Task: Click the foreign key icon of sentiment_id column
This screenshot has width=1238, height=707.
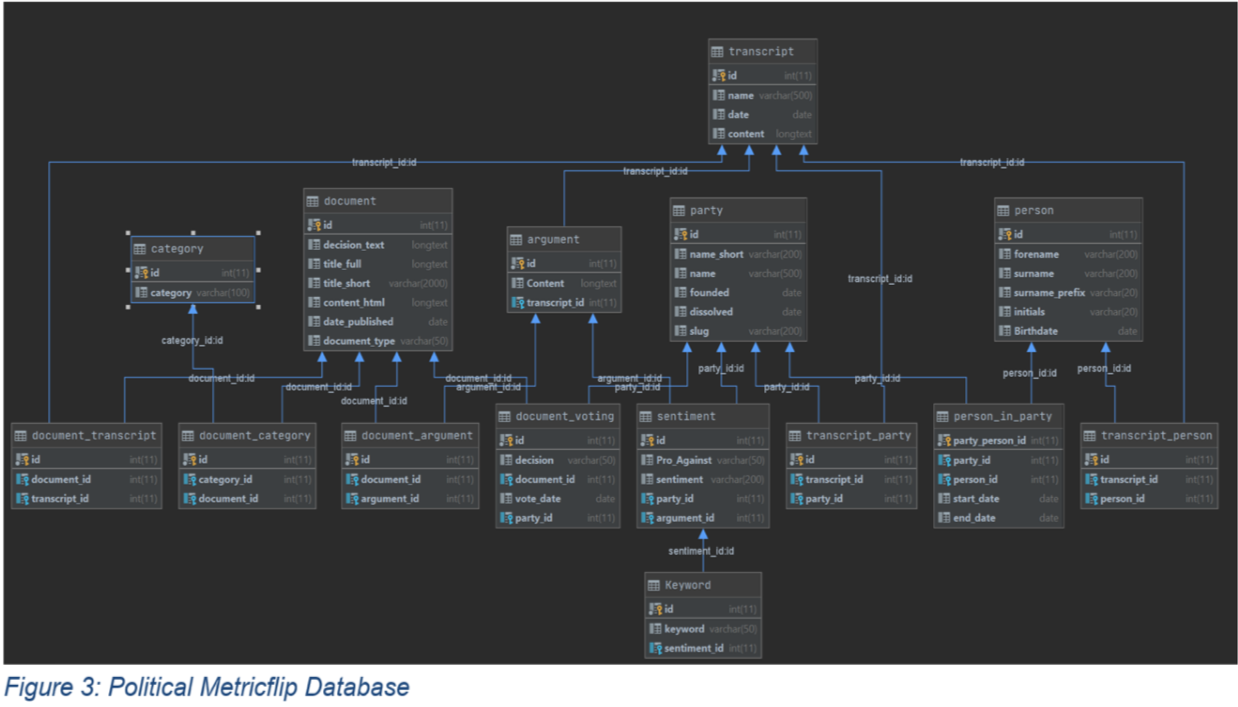Action: (656, 649)
